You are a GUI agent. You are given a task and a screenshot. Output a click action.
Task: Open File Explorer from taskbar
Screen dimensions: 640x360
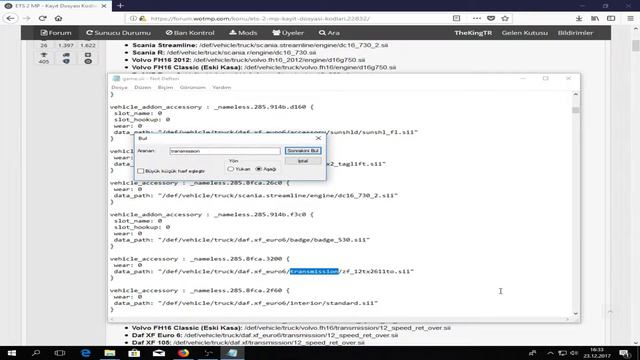pos(110,353)
